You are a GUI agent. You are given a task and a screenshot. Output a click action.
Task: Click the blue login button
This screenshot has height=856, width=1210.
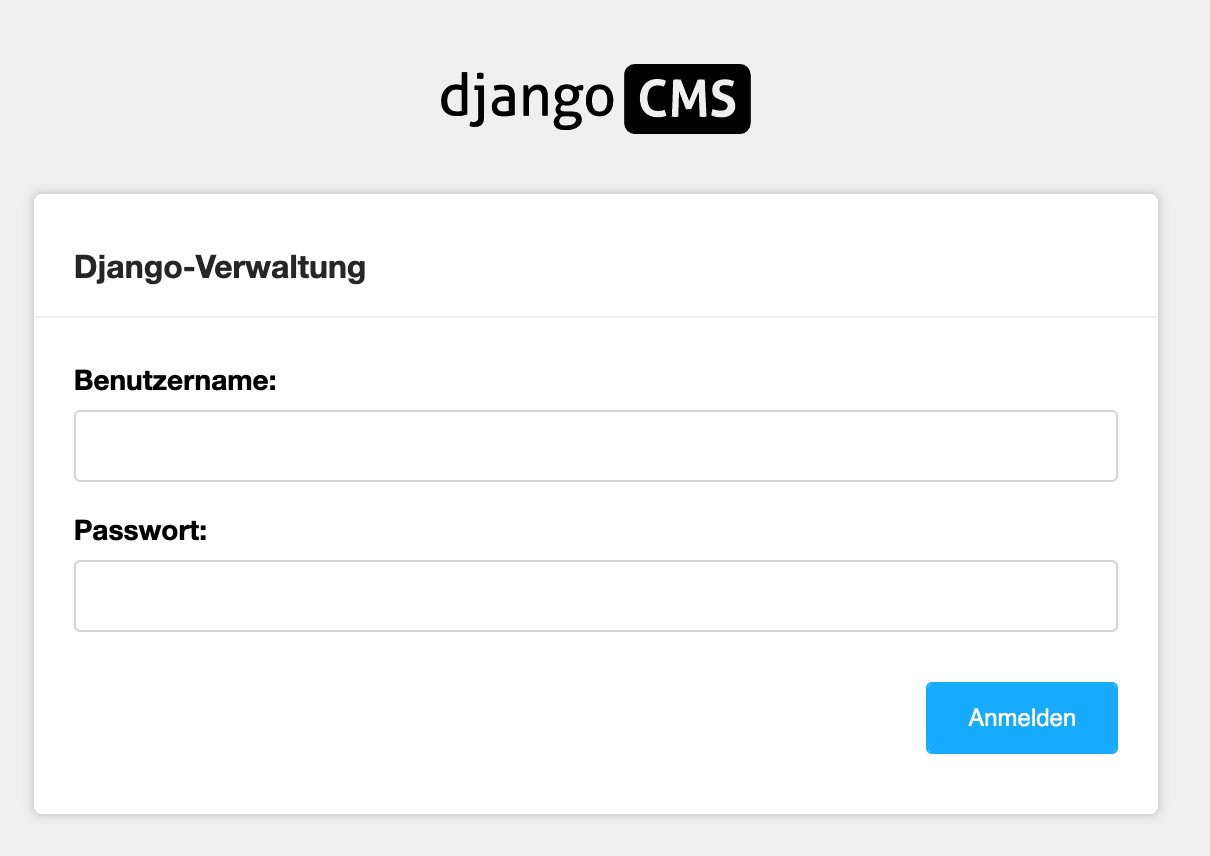coord(1022,718)
